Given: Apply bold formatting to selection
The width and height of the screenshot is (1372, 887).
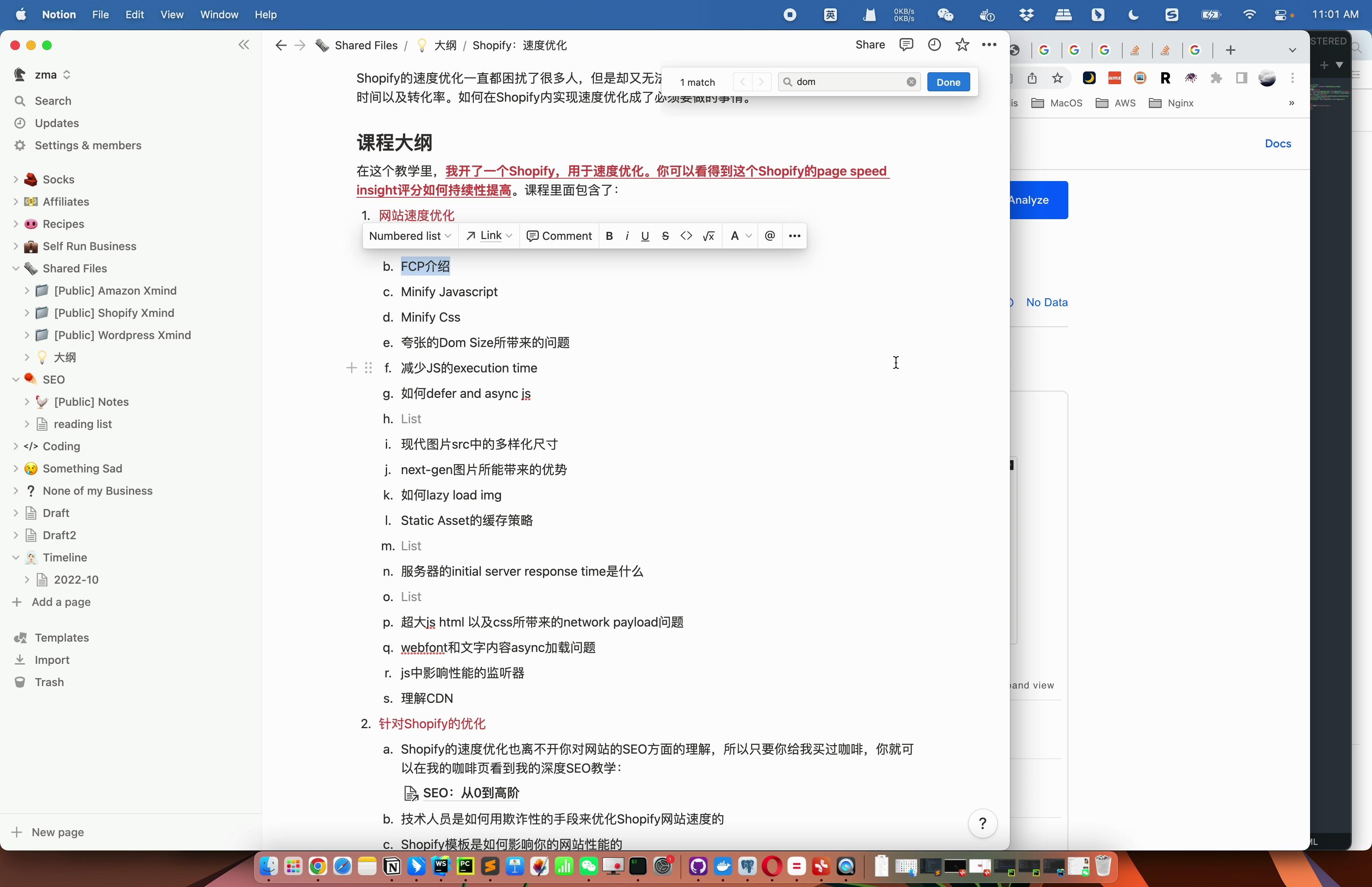Looking at the screenshot, I should pos(609,235).
